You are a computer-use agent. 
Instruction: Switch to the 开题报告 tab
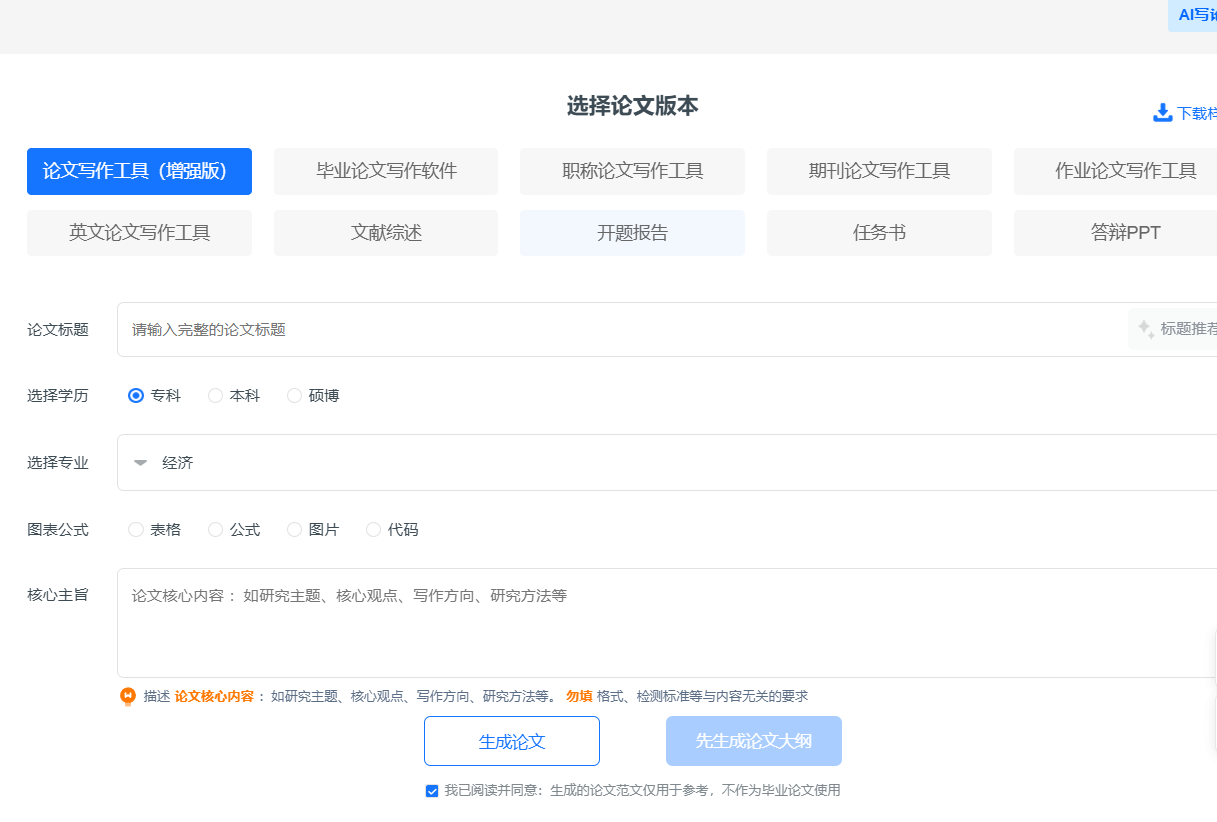(x=632, y=232)
